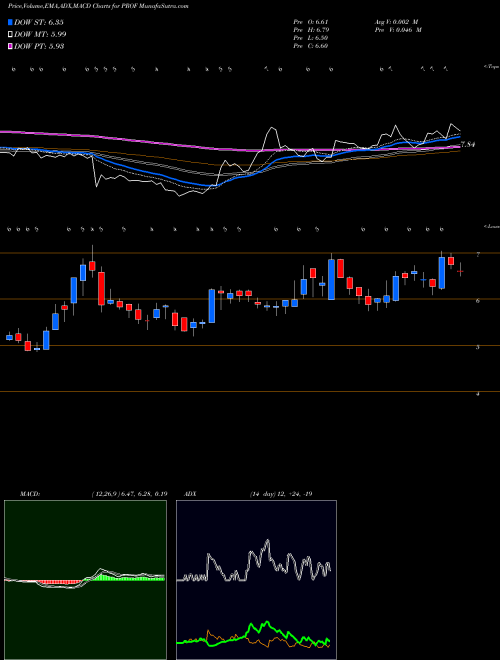Screen dimensions: 500x660
Task: Click the 'Avg V: 0.002 M' volume text
Action: (x=397, y=21)
